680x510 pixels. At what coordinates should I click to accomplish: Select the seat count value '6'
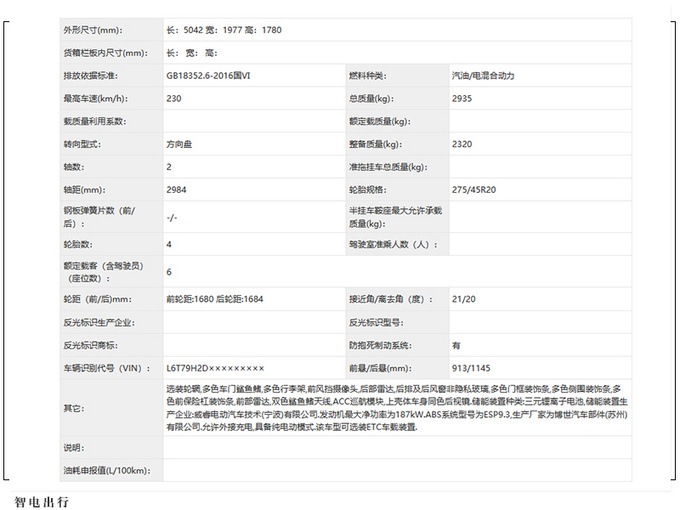169,272
